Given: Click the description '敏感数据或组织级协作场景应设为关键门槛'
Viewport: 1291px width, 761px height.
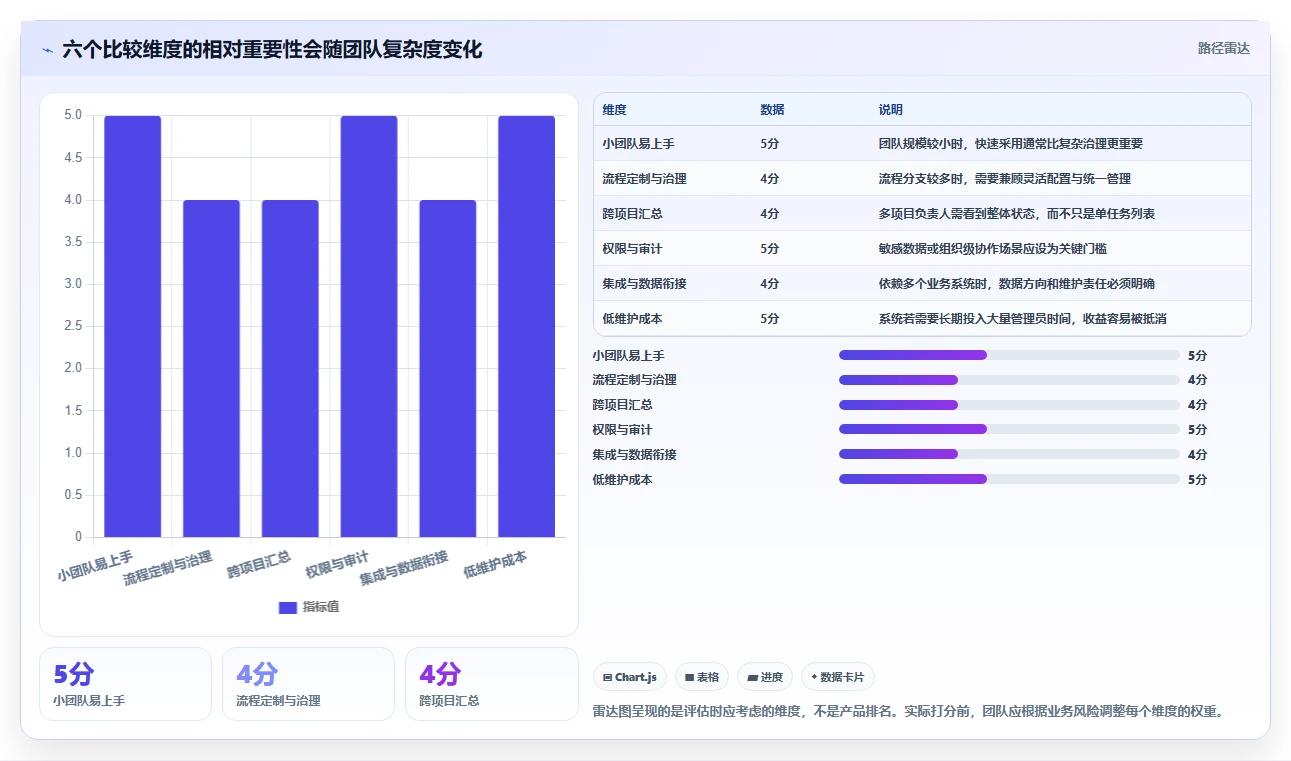Looking at the screenshot, I should click(x=992, y=249).
